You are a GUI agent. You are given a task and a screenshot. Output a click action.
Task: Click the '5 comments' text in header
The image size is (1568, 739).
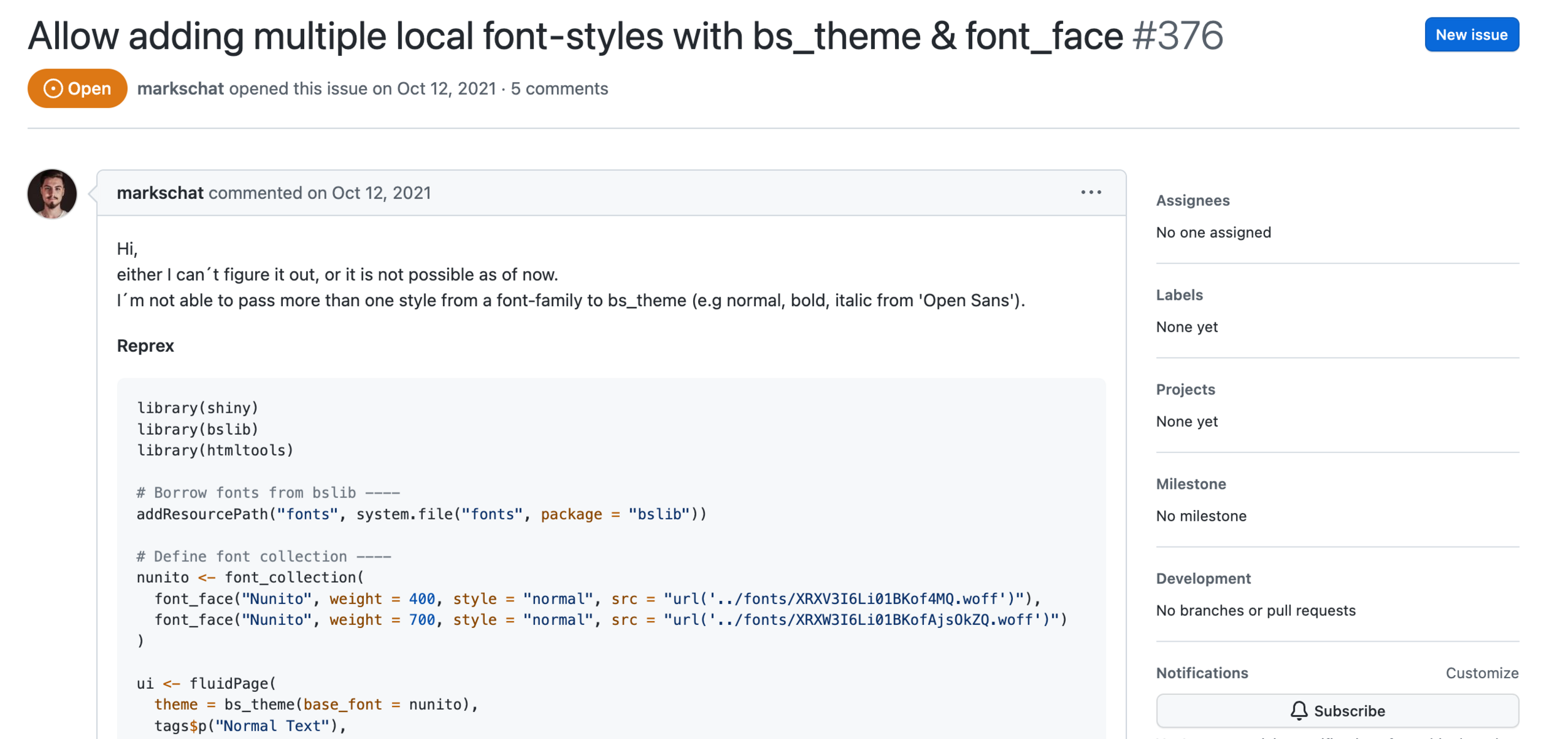coord(559,88)
